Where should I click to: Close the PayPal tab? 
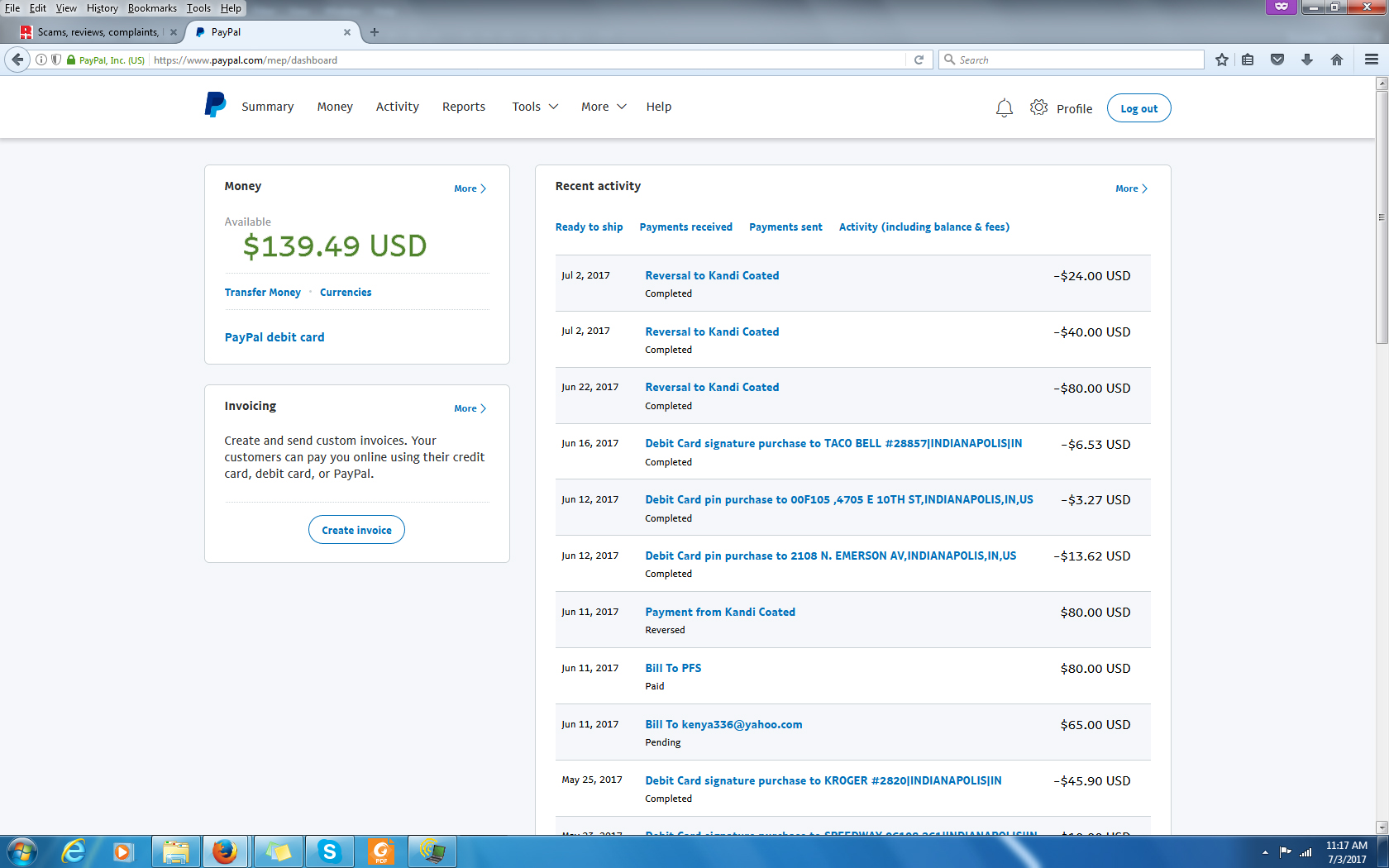point(347,32)
